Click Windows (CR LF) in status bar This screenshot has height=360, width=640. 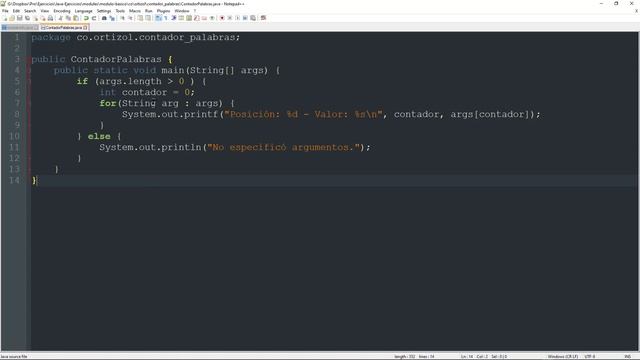point(562,357)
